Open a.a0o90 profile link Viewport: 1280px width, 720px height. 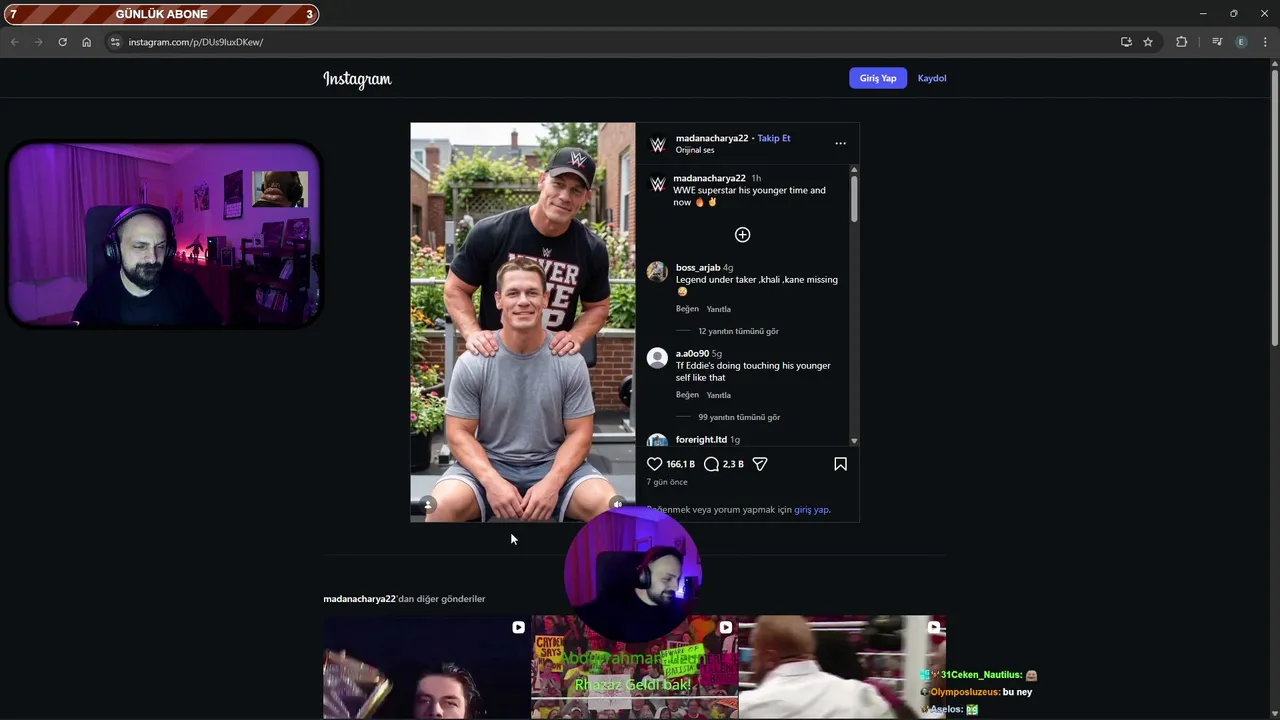coord(692,353)
